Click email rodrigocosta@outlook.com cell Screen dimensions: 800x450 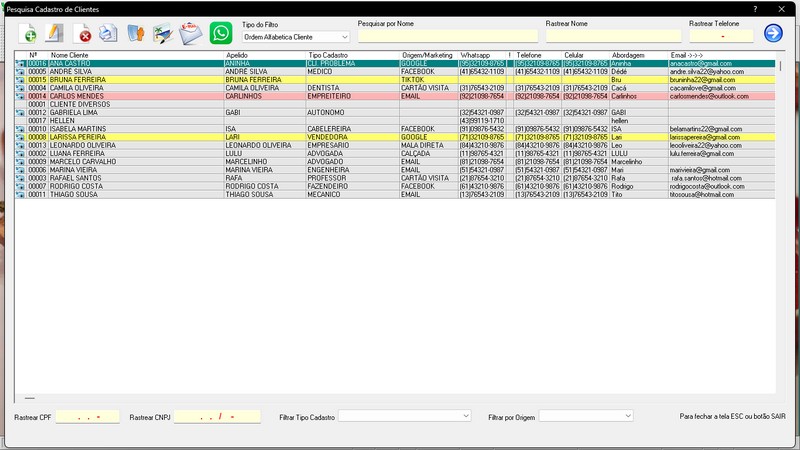point(721,186)
